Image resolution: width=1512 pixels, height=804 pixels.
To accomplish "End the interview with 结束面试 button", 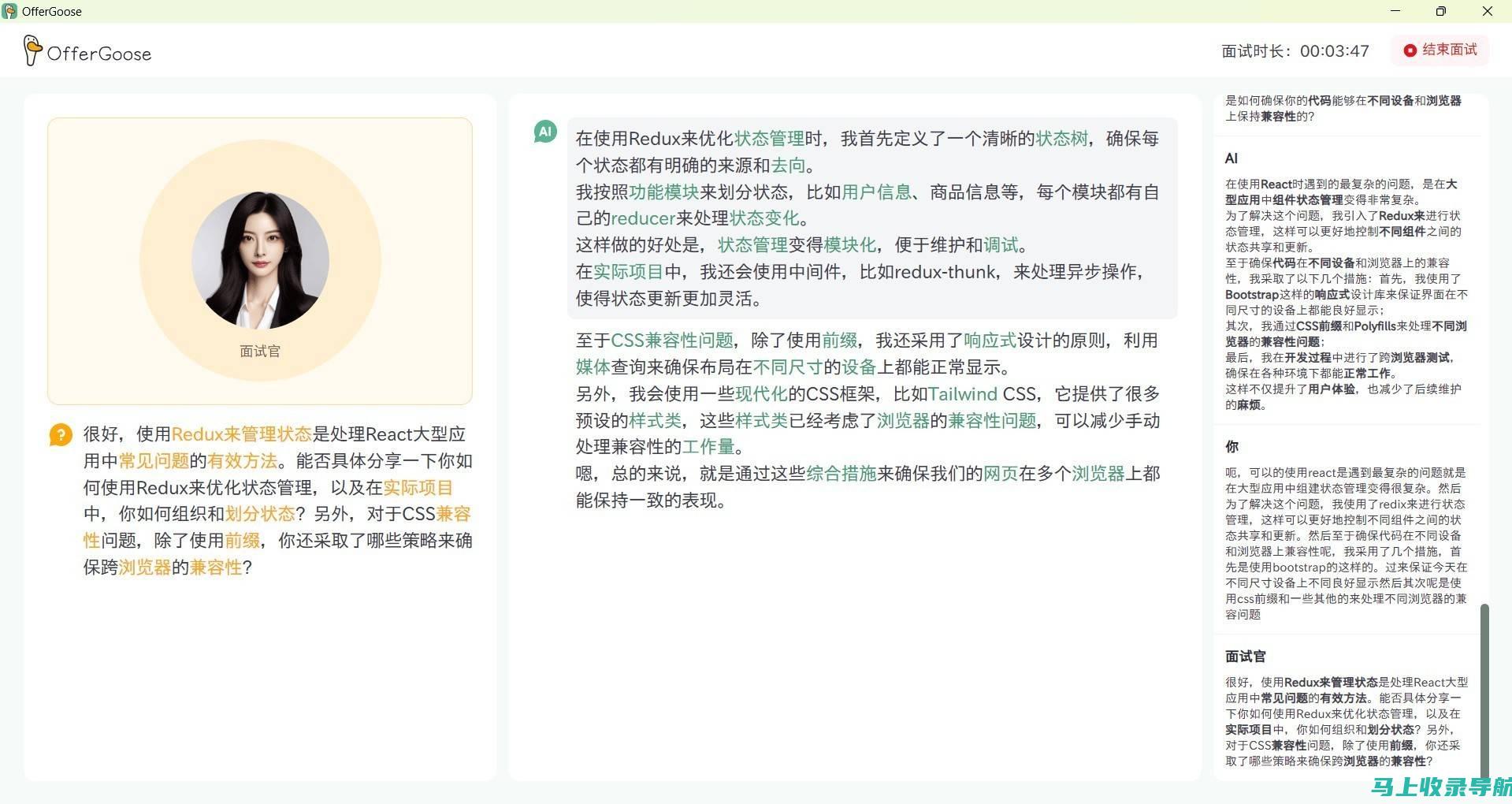I will pyautogui.click(x=1440, y=50).
